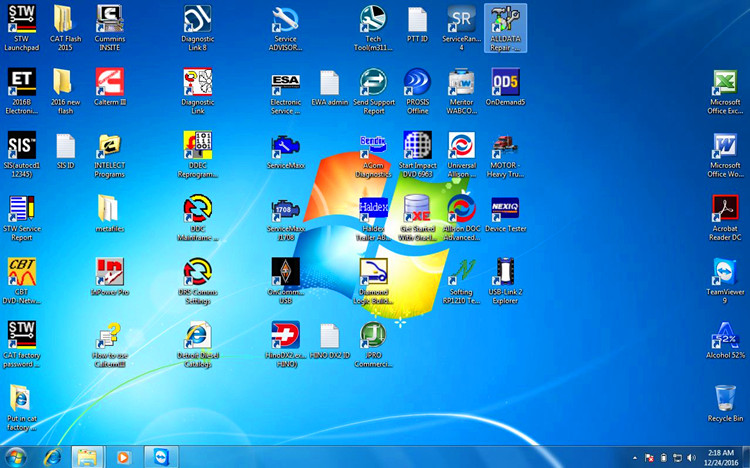Open the HINO DX2 ID text file
This screenshot has height=468, width=750.
[330, 340]
